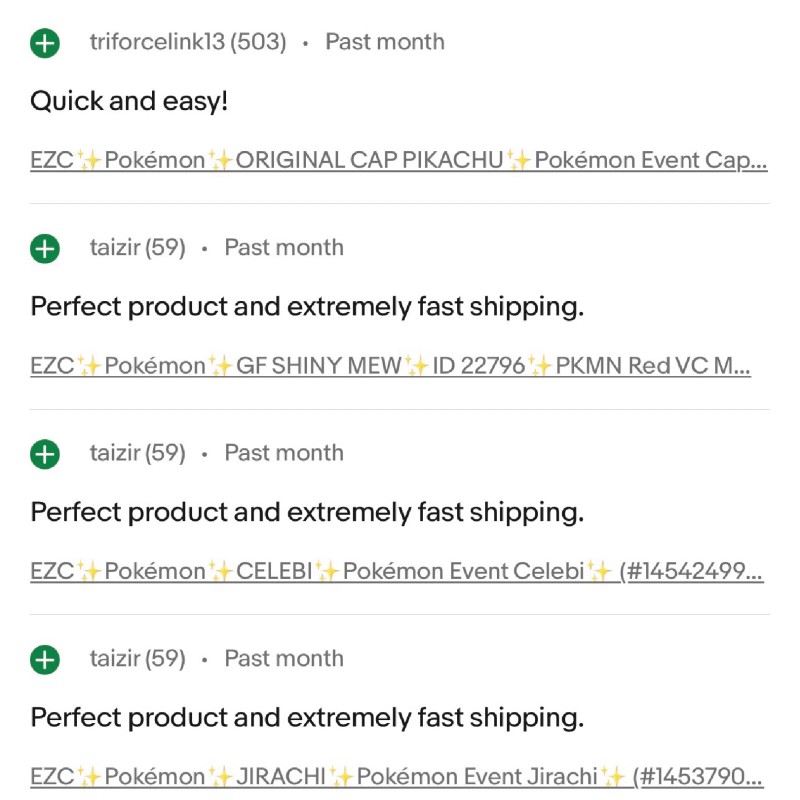The image size is (800, 800).
Task: Select the 'Quick and easy!' feedback comment
Action: tap(130, 101)
